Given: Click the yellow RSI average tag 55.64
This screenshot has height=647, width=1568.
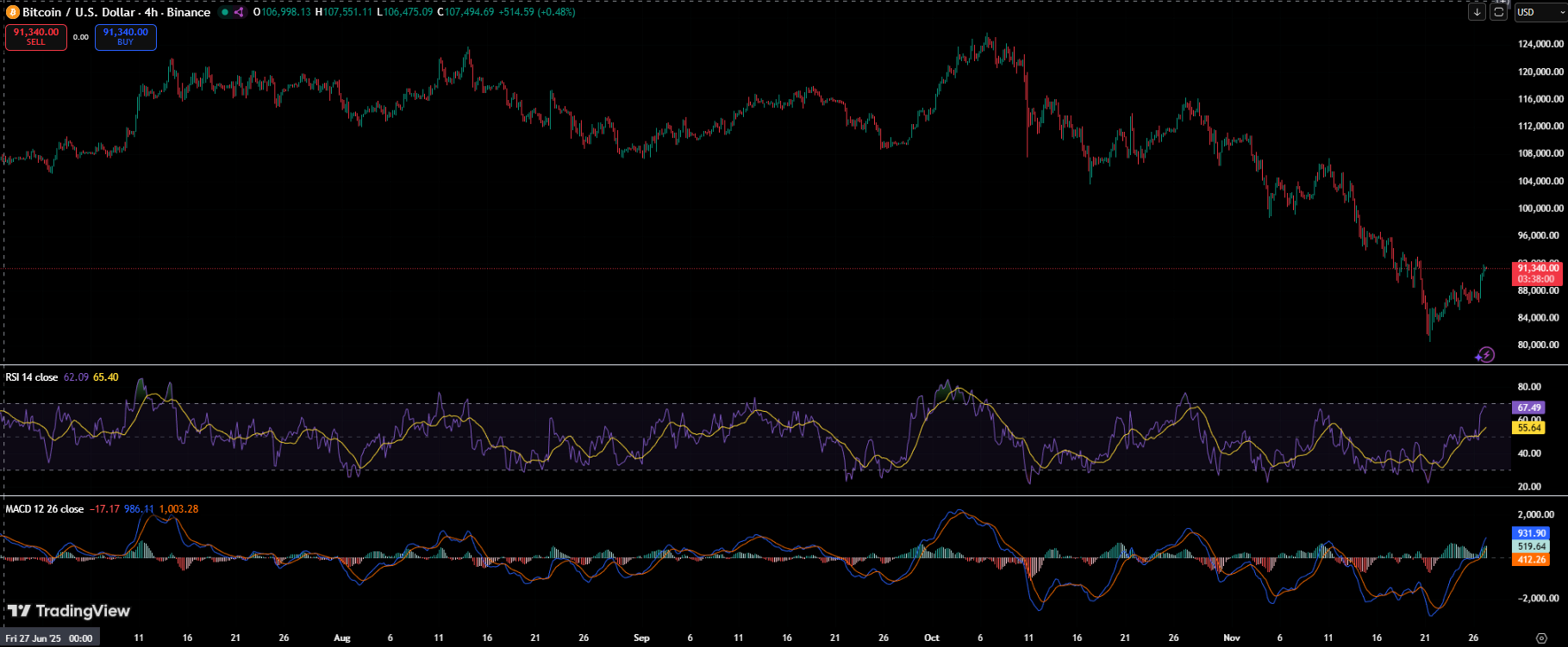Looking at the screenshot, I should 1528,427.
